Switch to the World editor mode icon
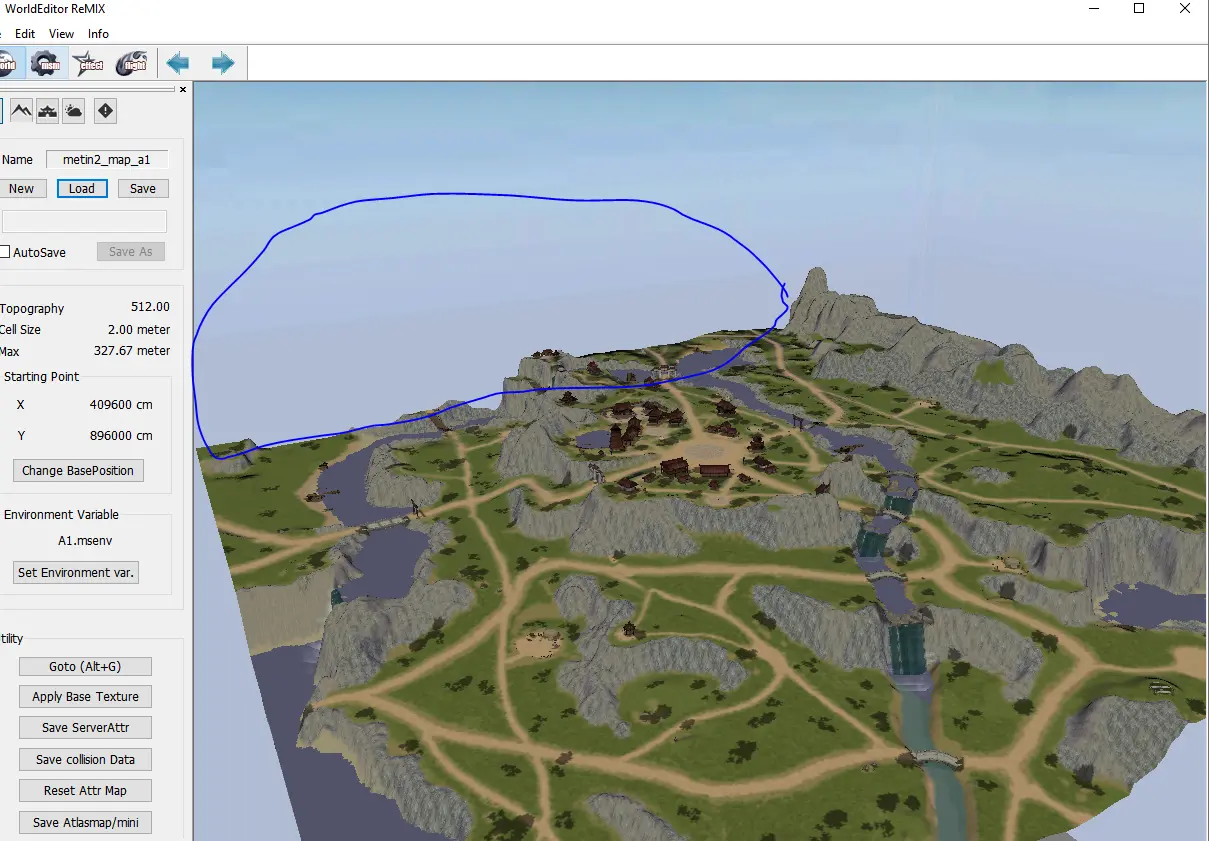1209x841 pixels. tap(6, 64)
